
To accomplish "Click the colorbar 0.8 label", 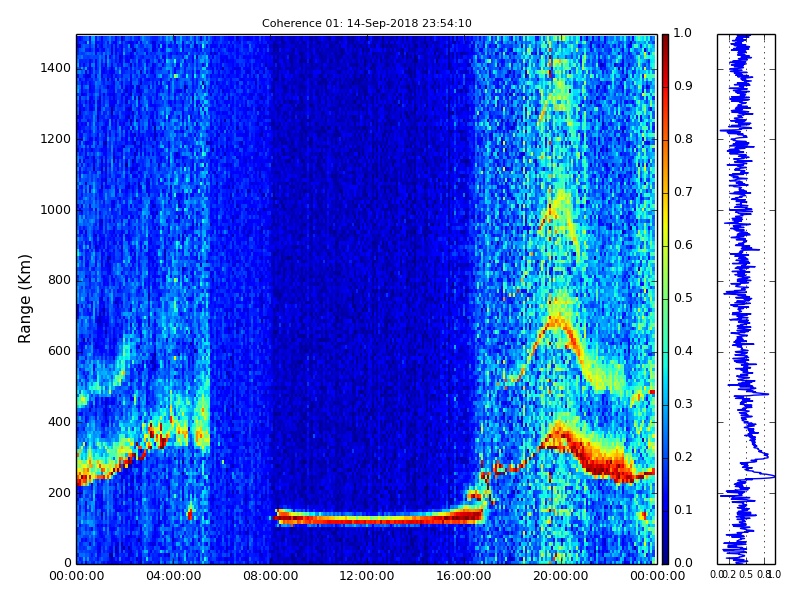I will (x=683, y=139).
